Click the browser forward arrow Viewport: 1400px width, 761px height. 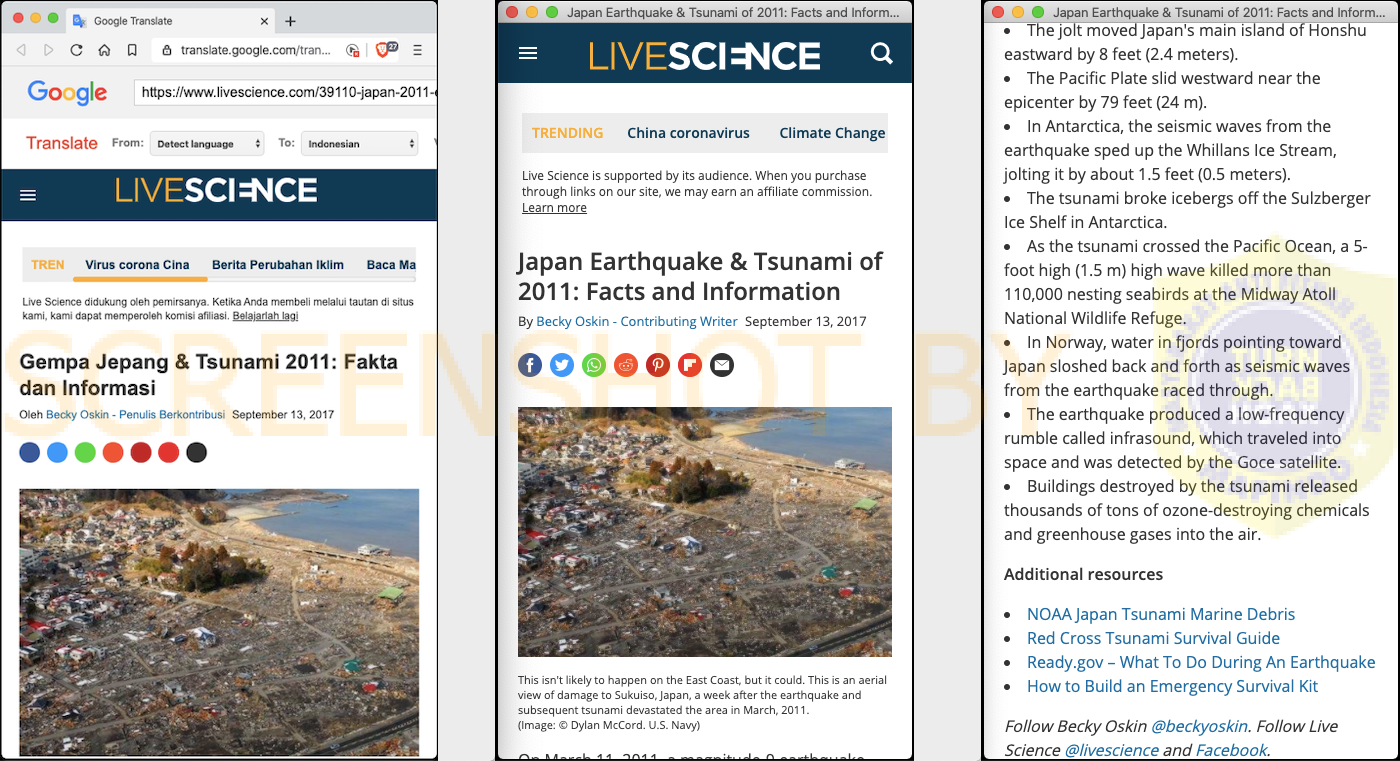pyautogui.click(x=49, y=50)
